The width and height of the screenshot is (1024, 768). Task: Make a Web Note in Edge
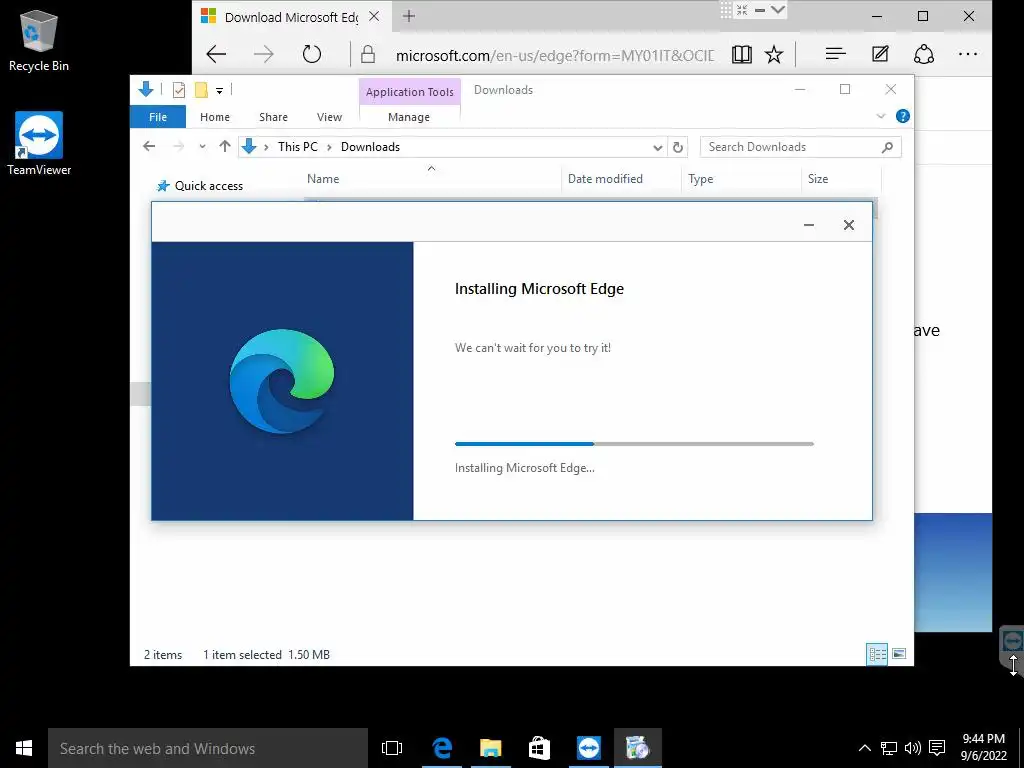[x=880, y=54]
